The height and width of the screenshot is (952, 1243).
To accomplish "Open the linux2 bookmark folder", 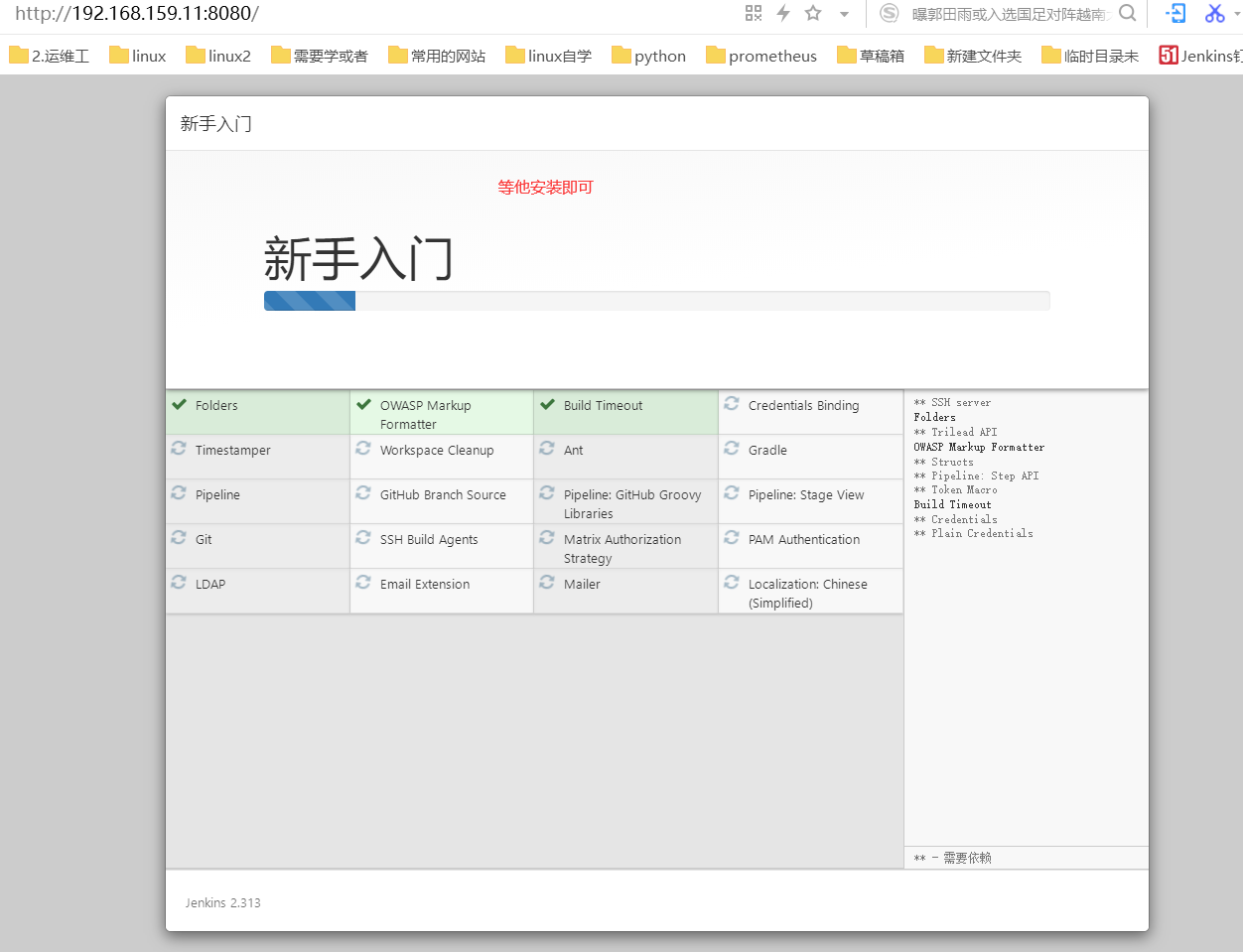I will [218, 56].
